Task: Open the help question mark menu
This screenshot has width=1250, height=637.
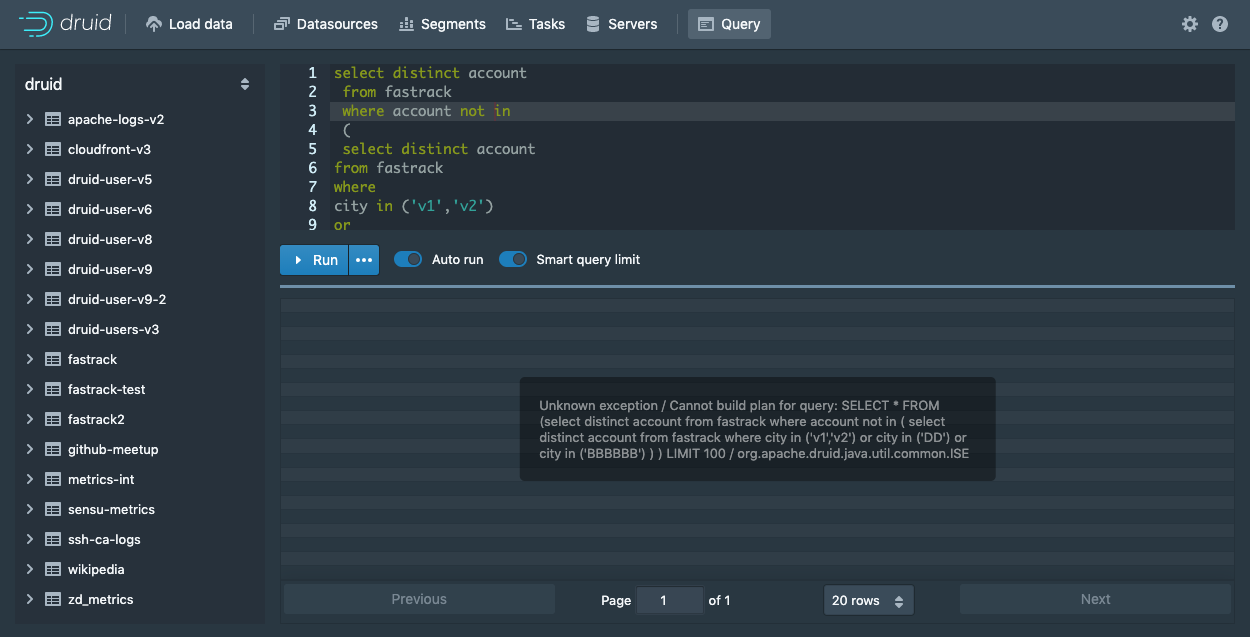Action: click(x=1220, y=24)
